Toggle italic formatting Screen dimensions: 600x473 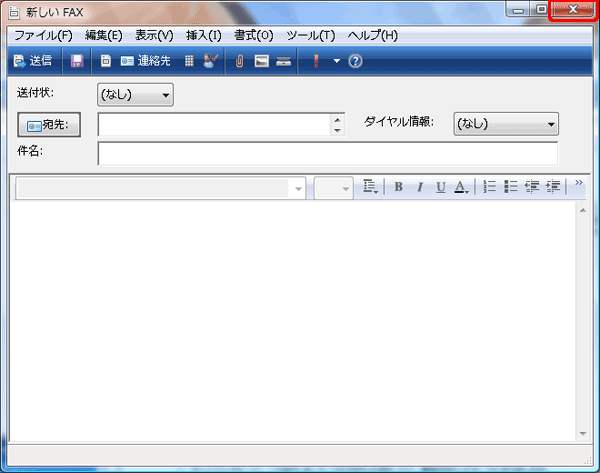[x=420, y=186]
